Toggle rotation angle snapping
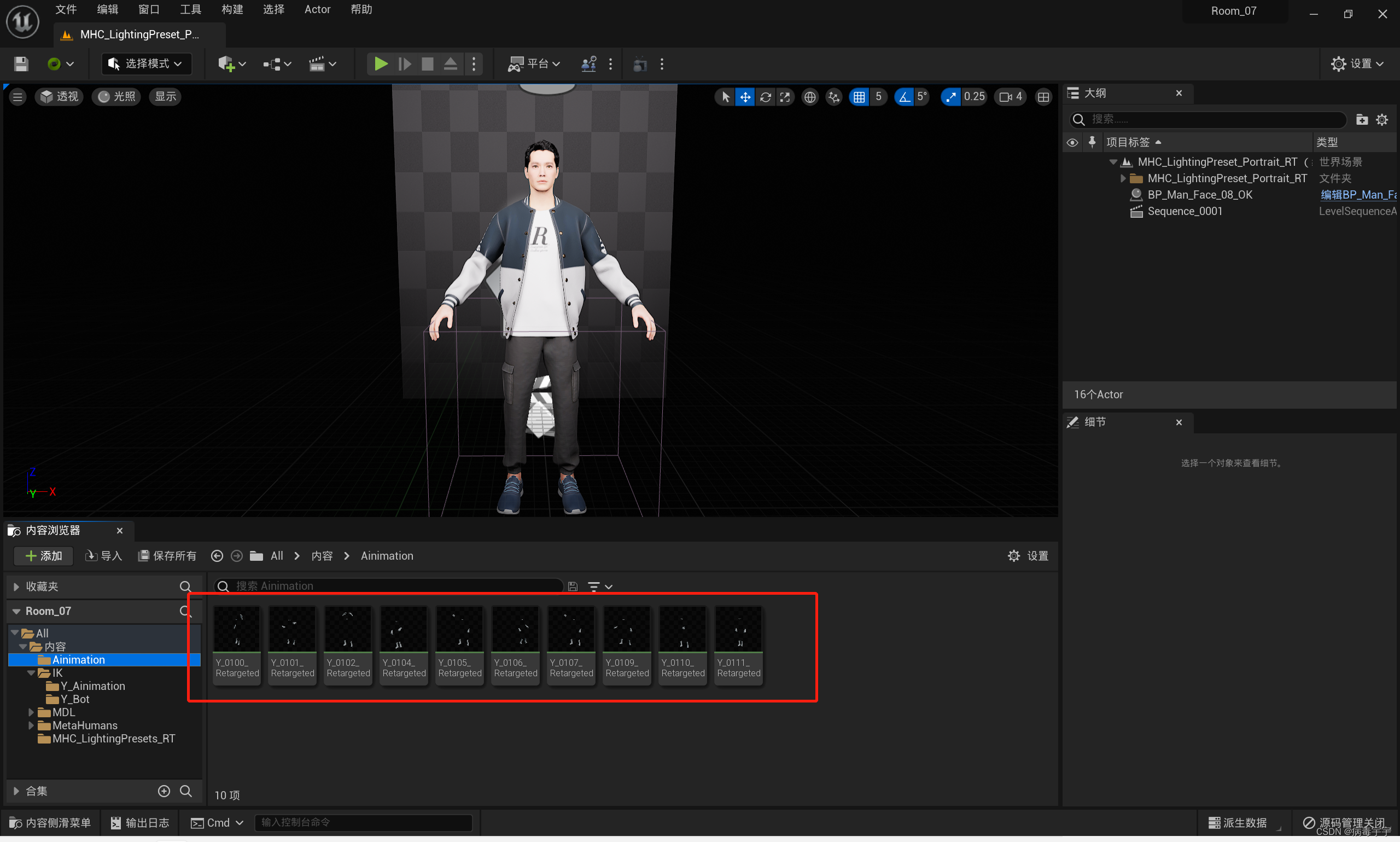Image resolution: width=1400 pixels, height=842 pixels. 904,97
